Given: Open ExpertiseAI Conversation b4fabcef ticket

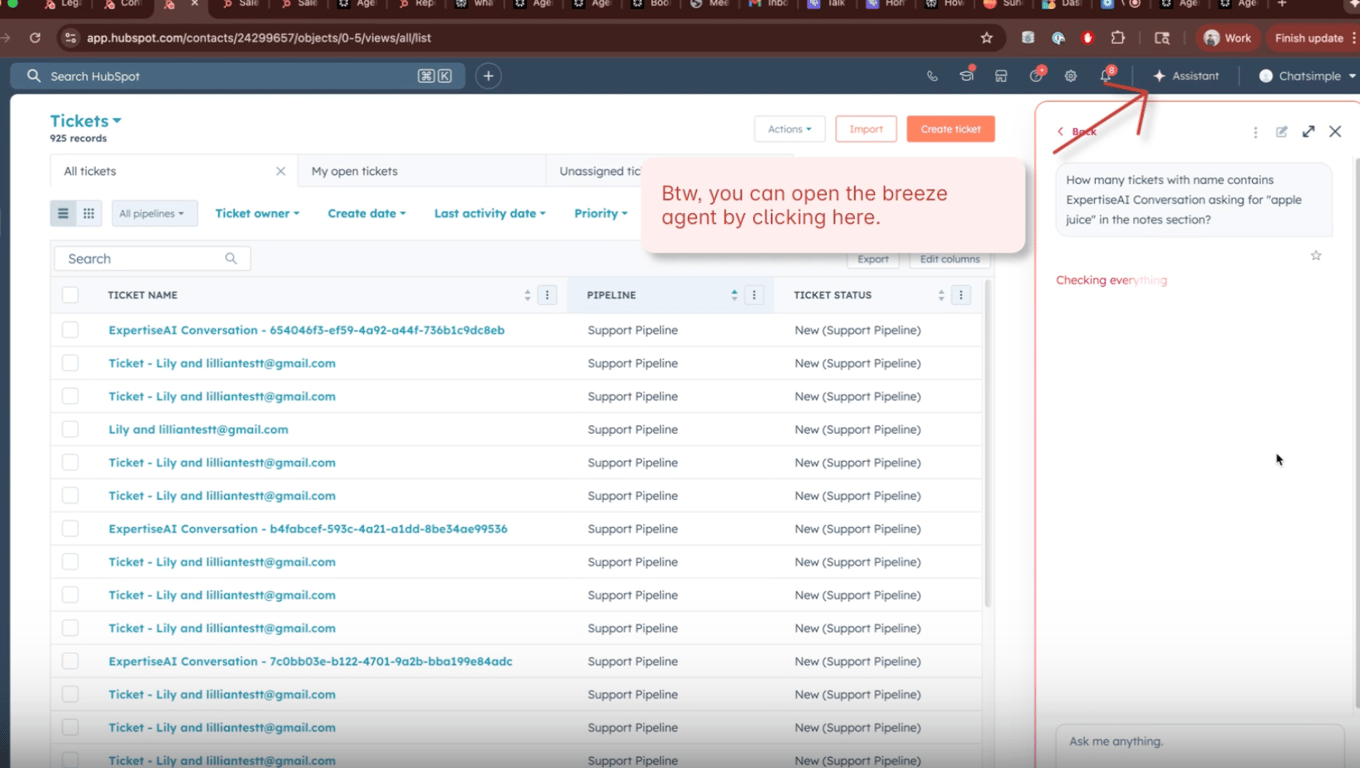Looking at the screenshot, I should pyautogui.click(x=308, y=529).
